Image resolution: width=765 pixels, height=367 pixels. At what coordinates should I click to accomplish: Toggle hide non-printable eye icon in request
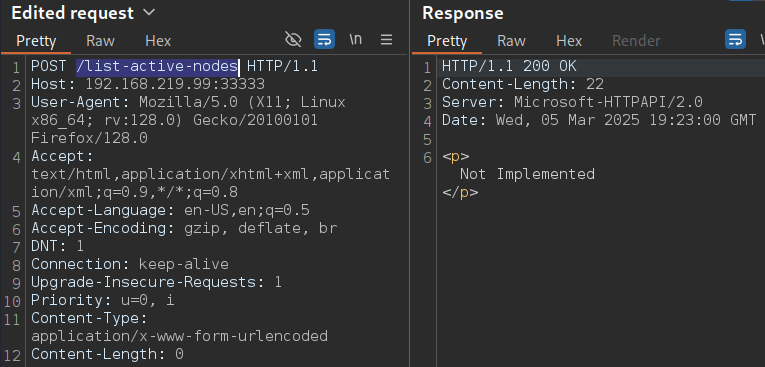pyautogui.click(x=293, y=40)
